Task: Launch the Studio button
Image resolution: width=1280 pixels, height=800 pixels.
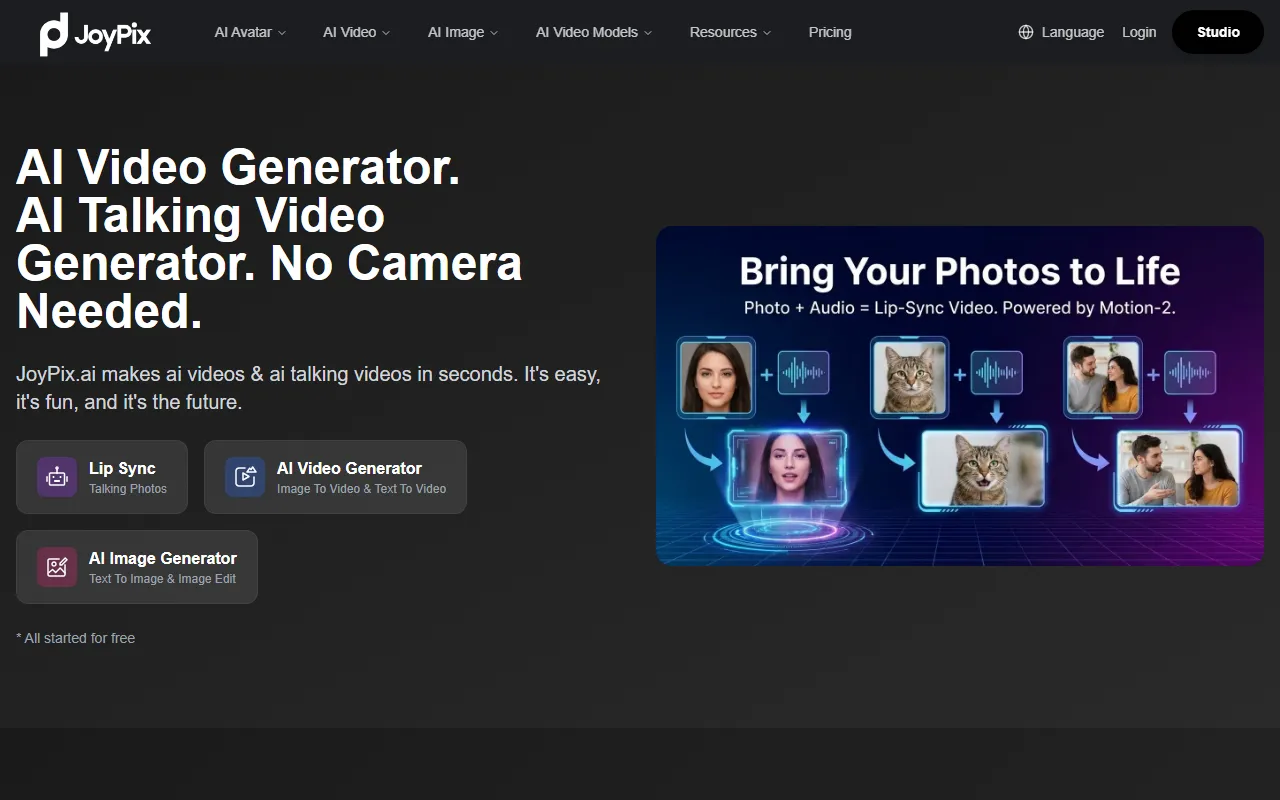Action: point(1218,32)
